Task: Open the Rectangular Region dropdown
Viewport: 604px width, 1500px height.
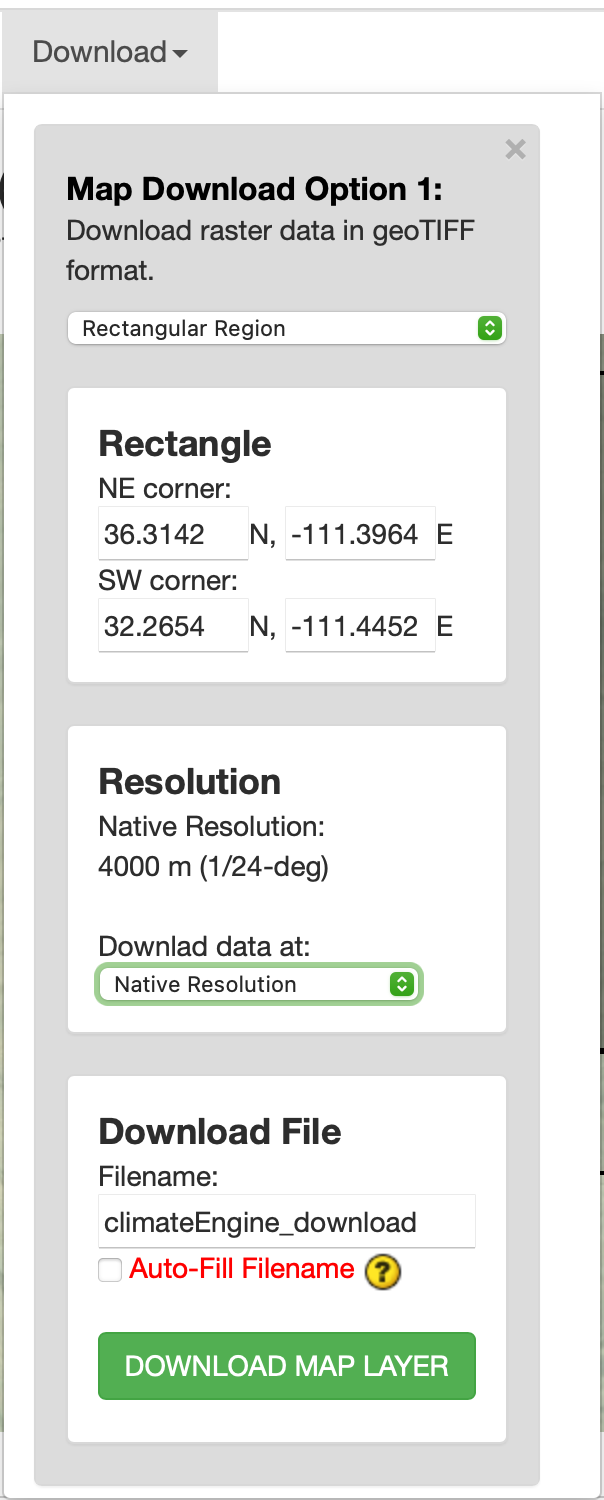Action: pyautogui.click(x=286, y=328)
